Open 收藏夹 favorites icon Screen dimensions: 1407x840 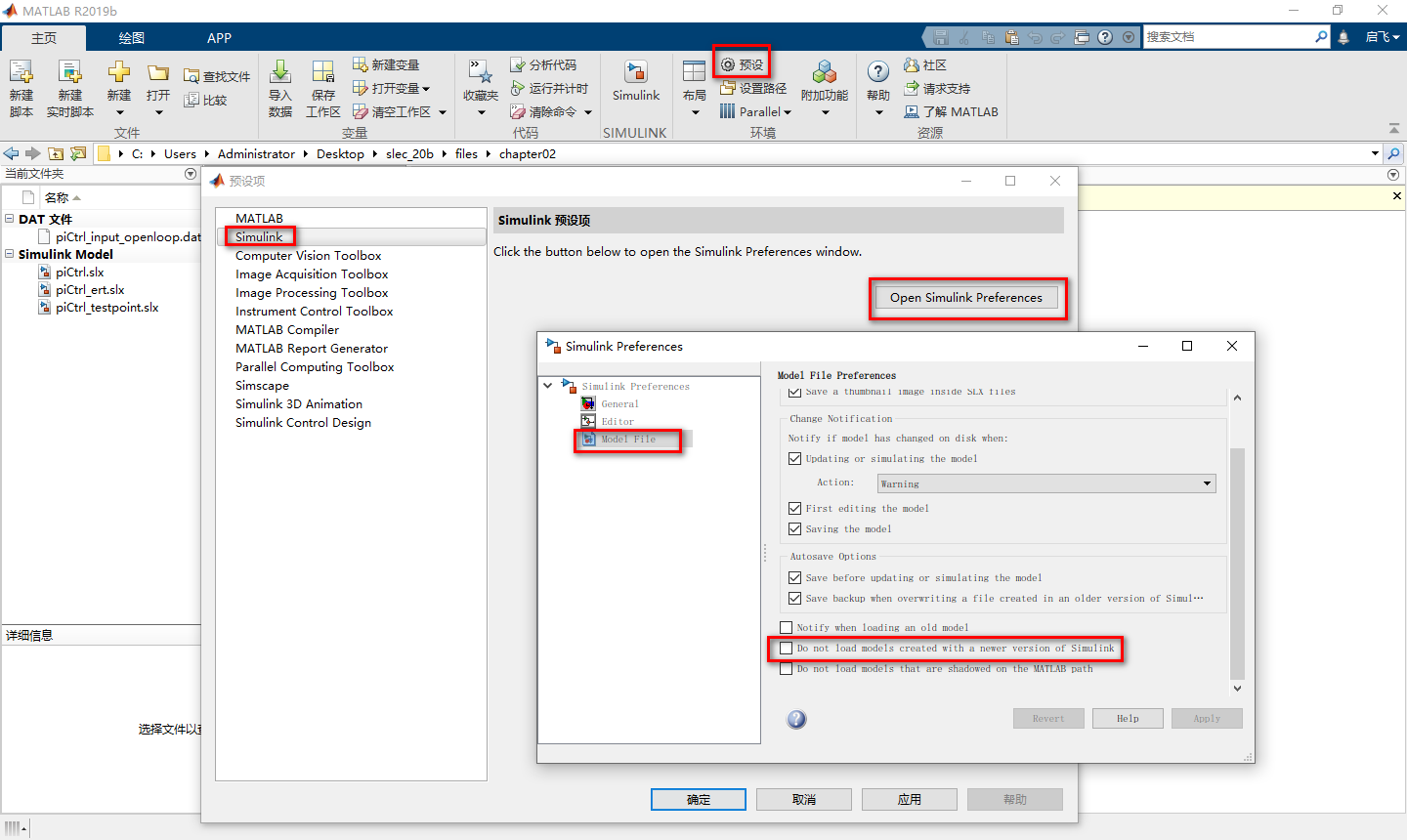pyautogui.click(x=481, y=72)
